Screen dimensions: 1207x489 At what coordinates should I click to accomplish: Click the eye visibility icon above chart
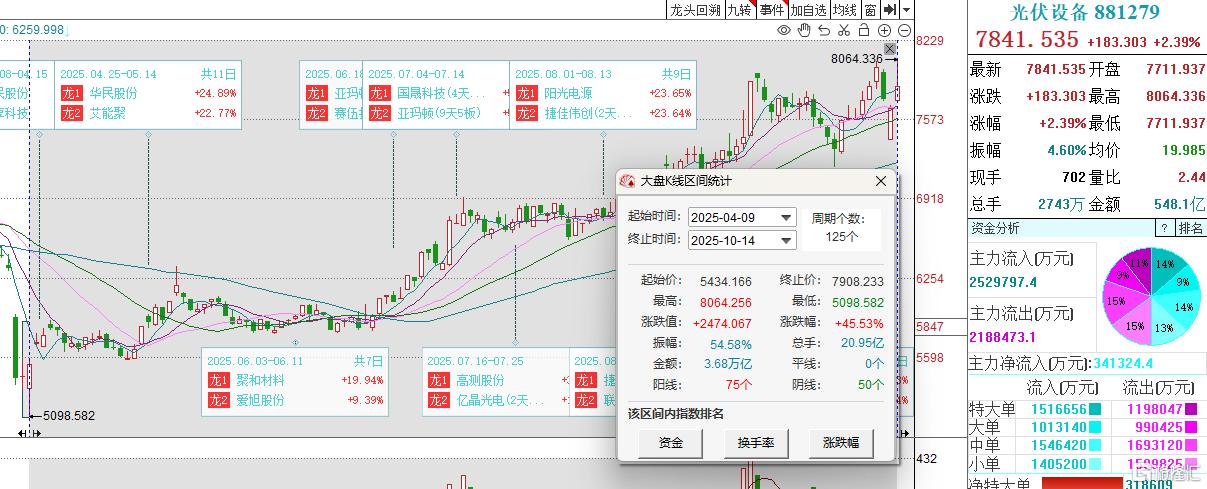tap(783, 31)
